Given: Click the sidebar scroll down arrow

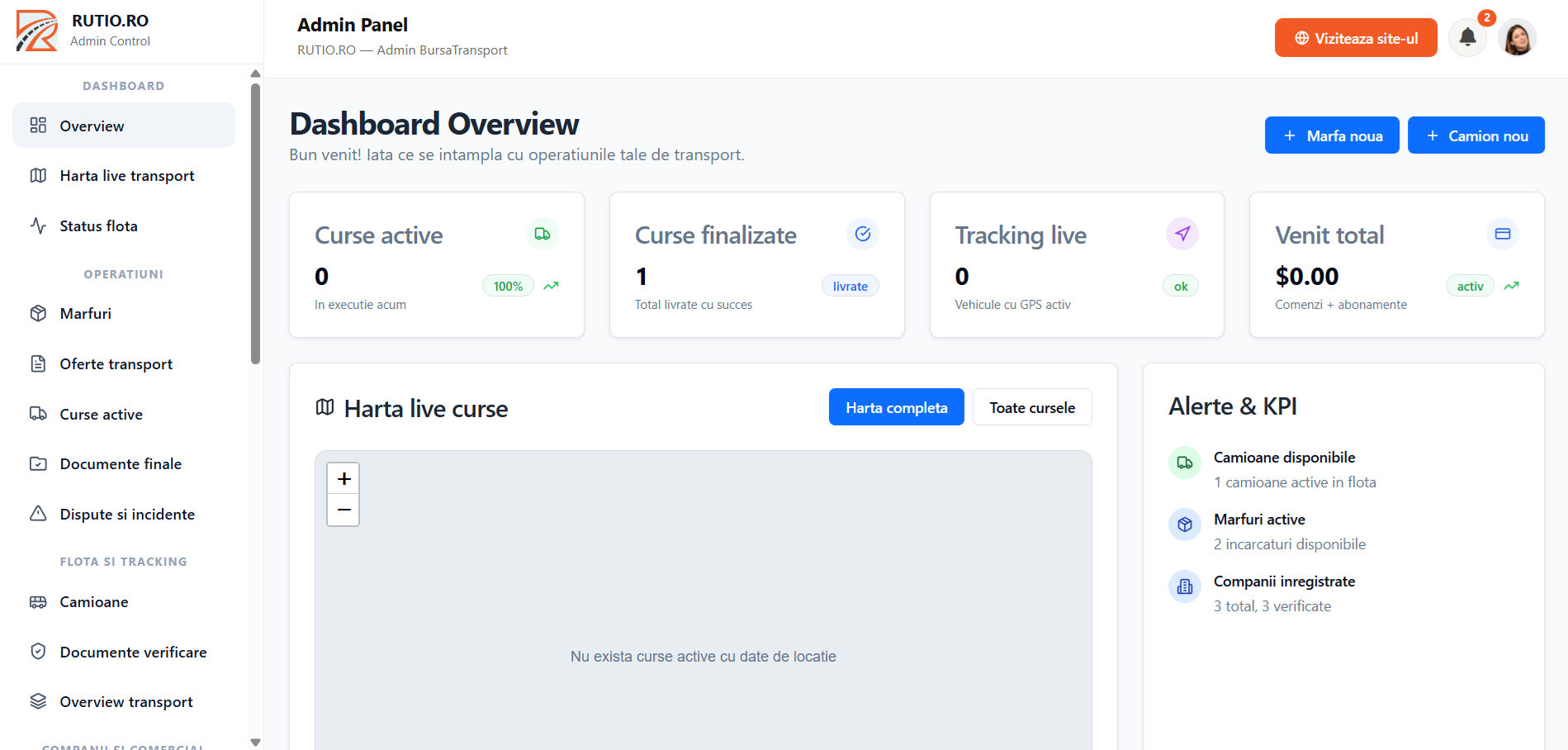Looking at the screenshot, I should tap(255, 742).
